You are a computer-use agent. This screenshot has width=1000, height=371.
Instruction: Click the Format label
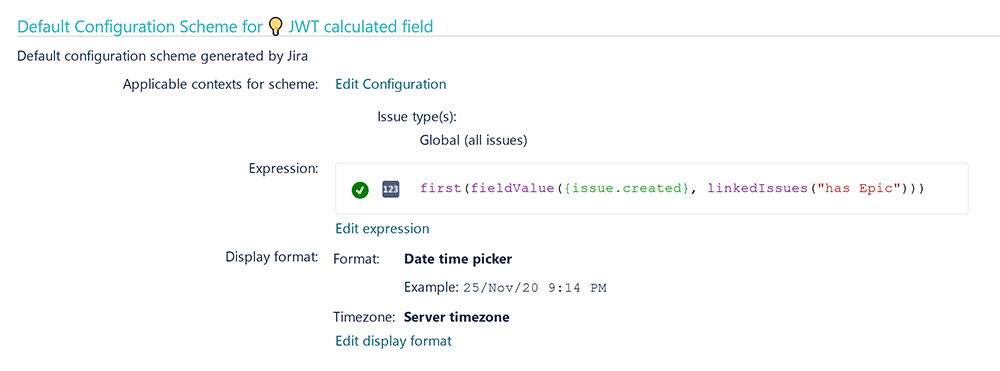(x=357, y=259)
